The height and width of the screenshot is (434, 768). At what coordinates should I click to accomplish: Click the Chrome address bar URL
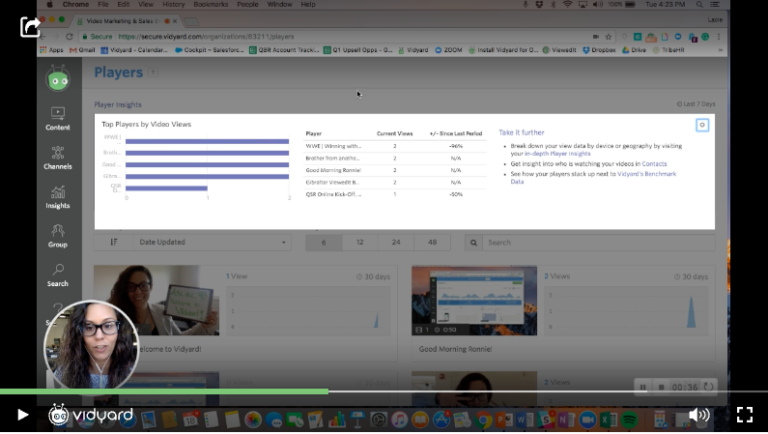(x=206, y=37)
